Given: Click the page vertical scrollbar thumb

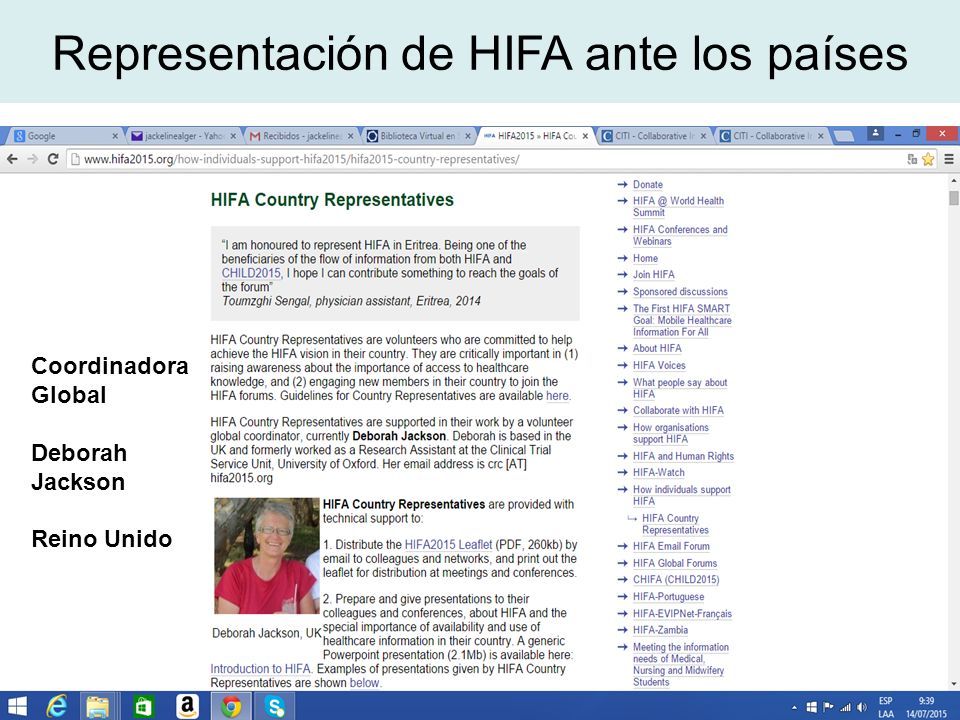Looking at the screenshot, I should click(x=953, y=198).
